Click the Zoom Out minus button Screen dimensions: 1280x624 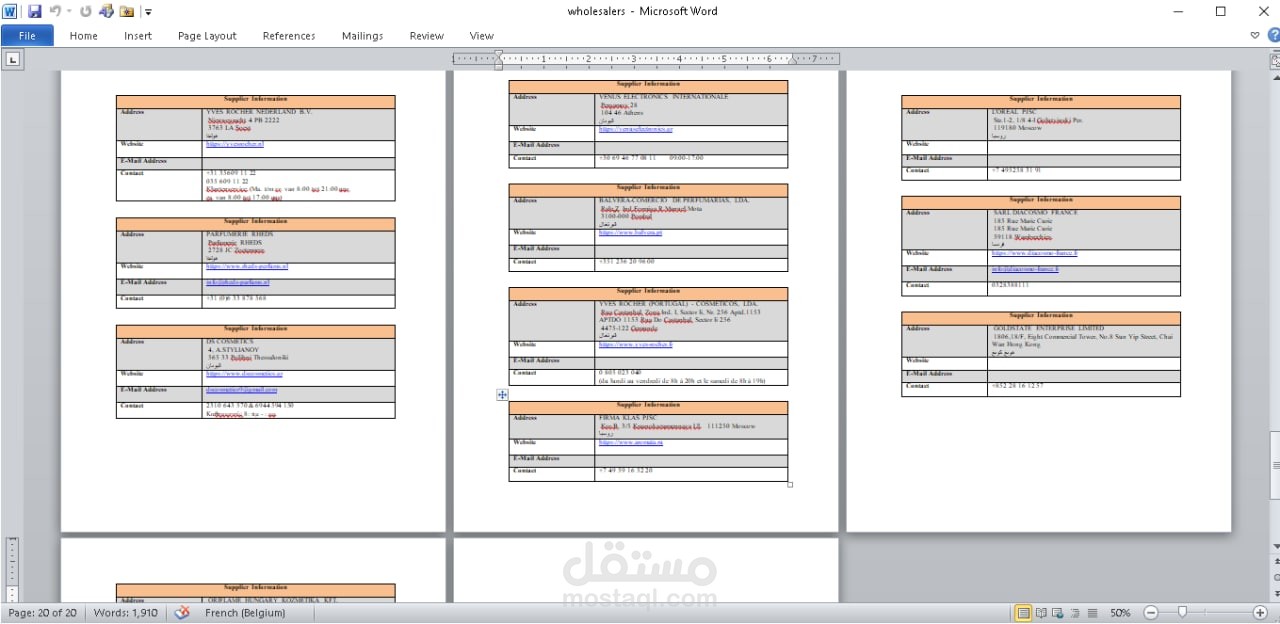[x=1151, y=613]
